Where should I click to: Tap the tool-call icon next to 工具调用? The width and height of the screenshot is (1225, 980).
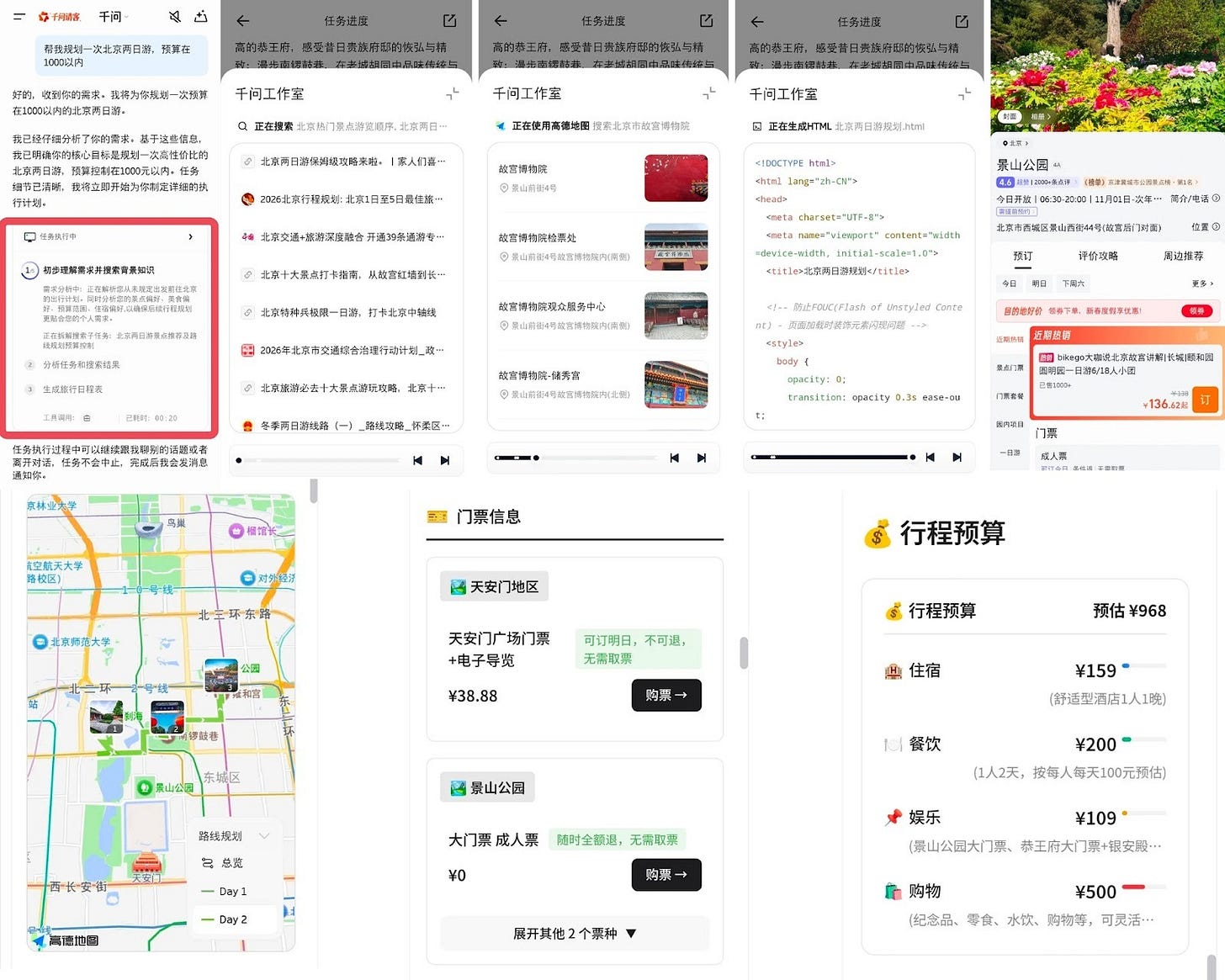point(87,417)
